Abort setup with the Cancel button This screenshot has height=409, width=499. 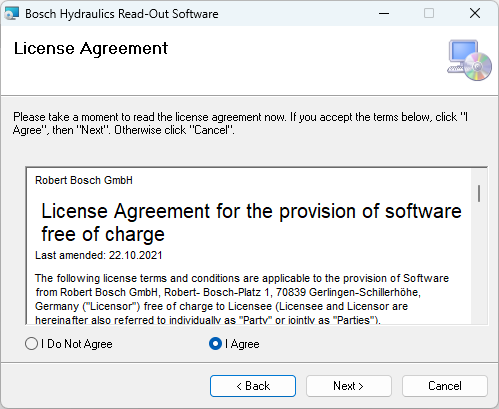click(445, 386)
